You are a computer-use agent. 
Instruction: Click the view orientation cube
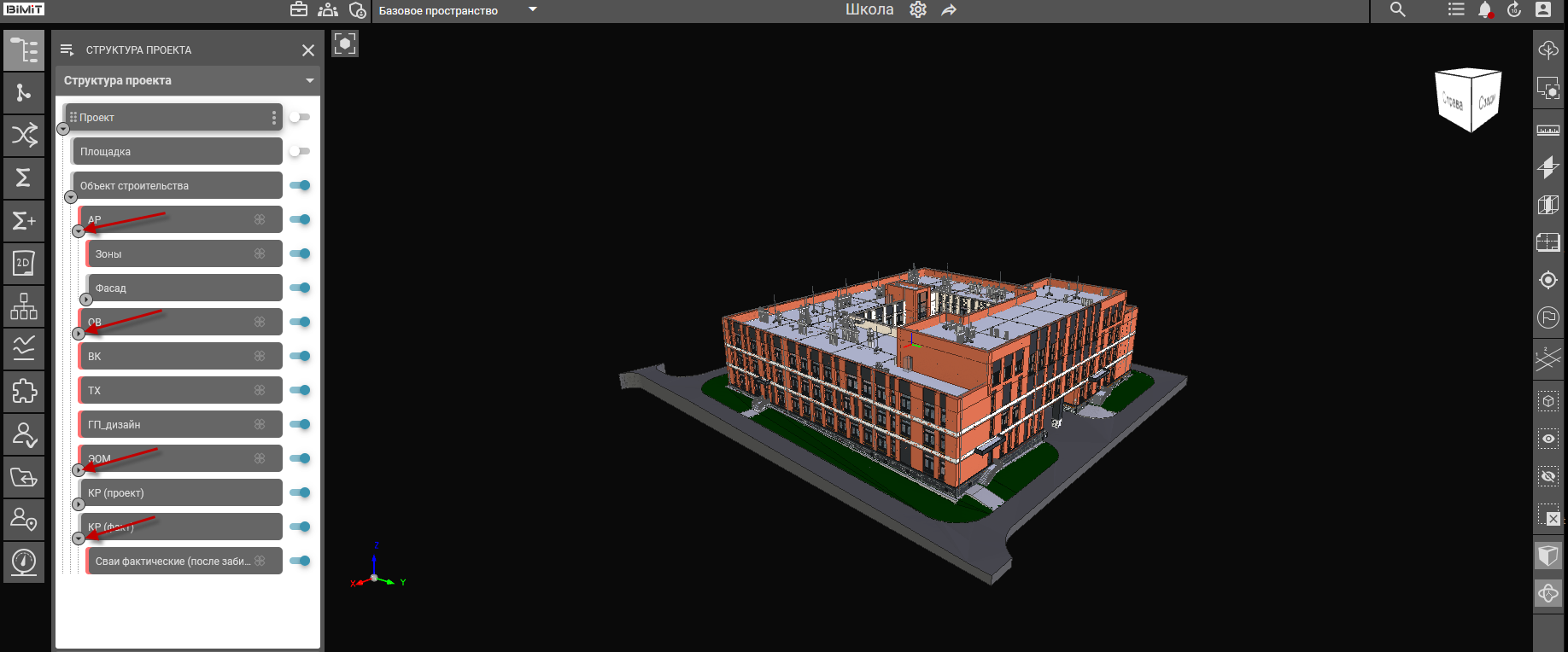1467,100
